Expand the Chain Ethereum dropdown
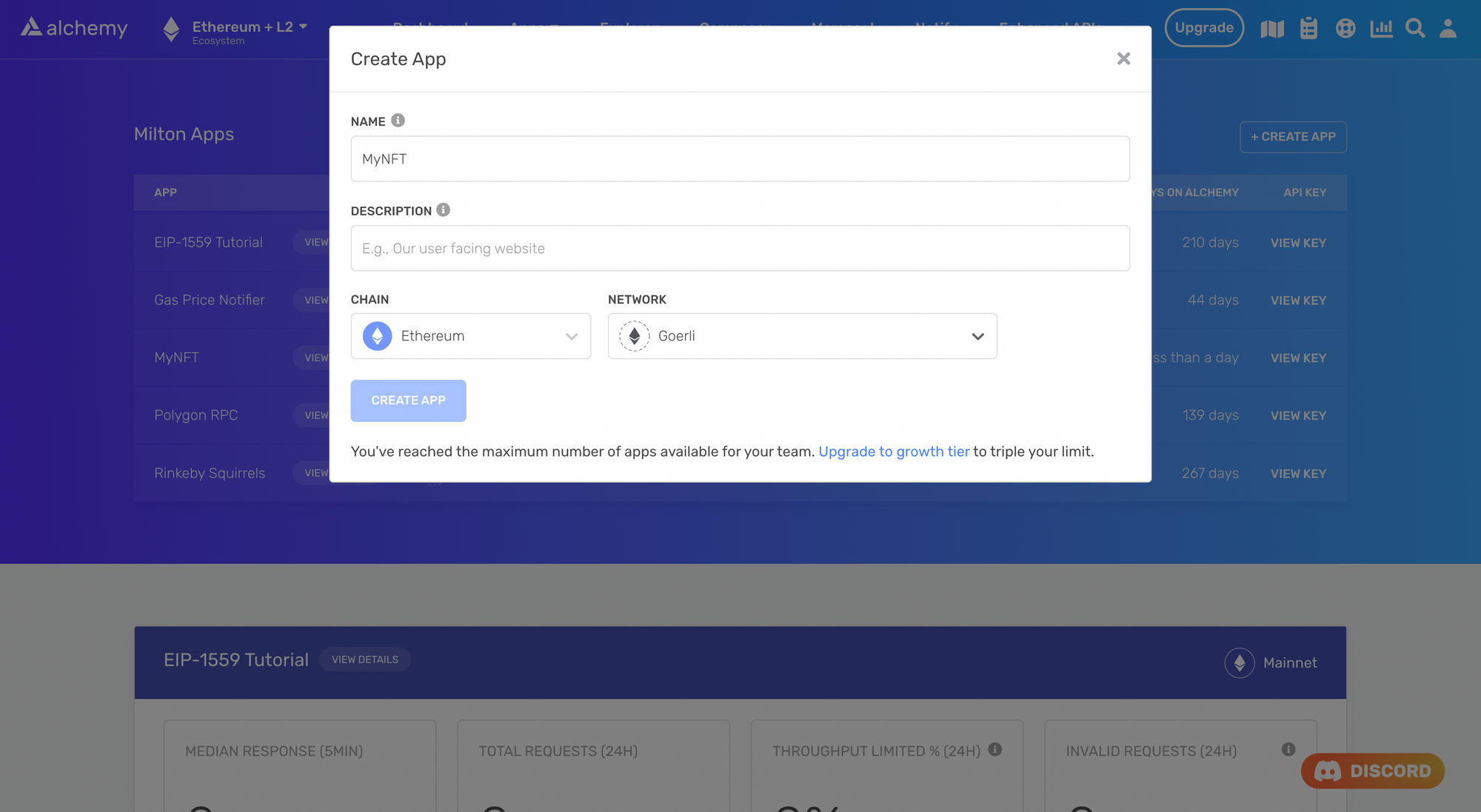This screenshot has width=1481, height=812. (x=471, y=336)
